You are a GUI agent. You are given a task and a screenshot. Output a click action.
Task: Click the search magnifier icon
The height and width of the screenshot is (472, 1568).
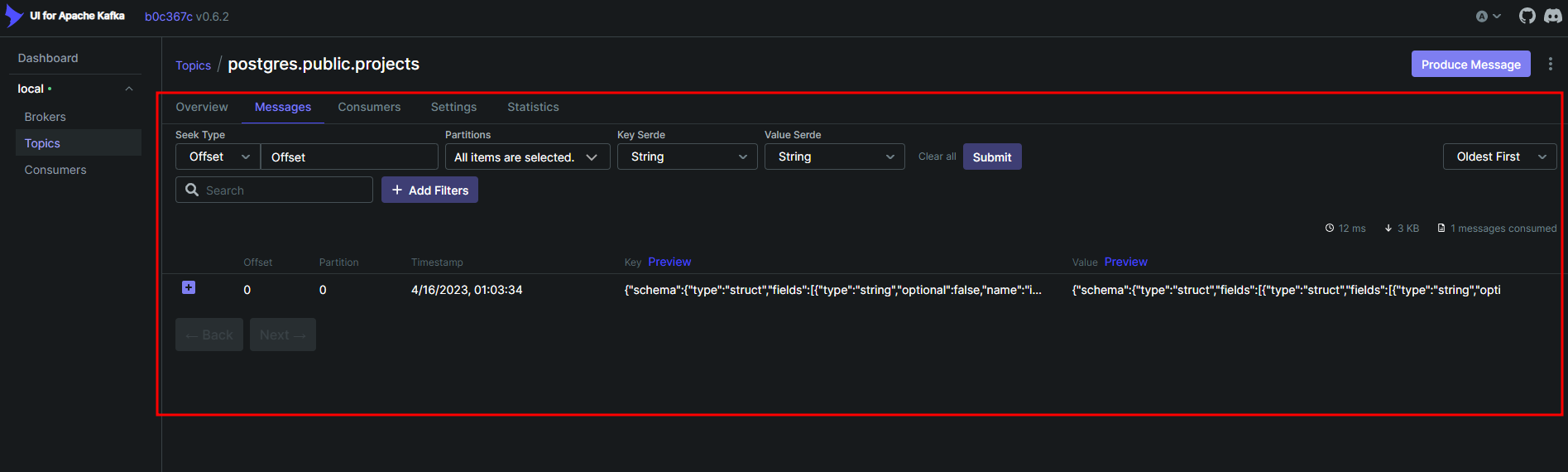coord(192,190)
